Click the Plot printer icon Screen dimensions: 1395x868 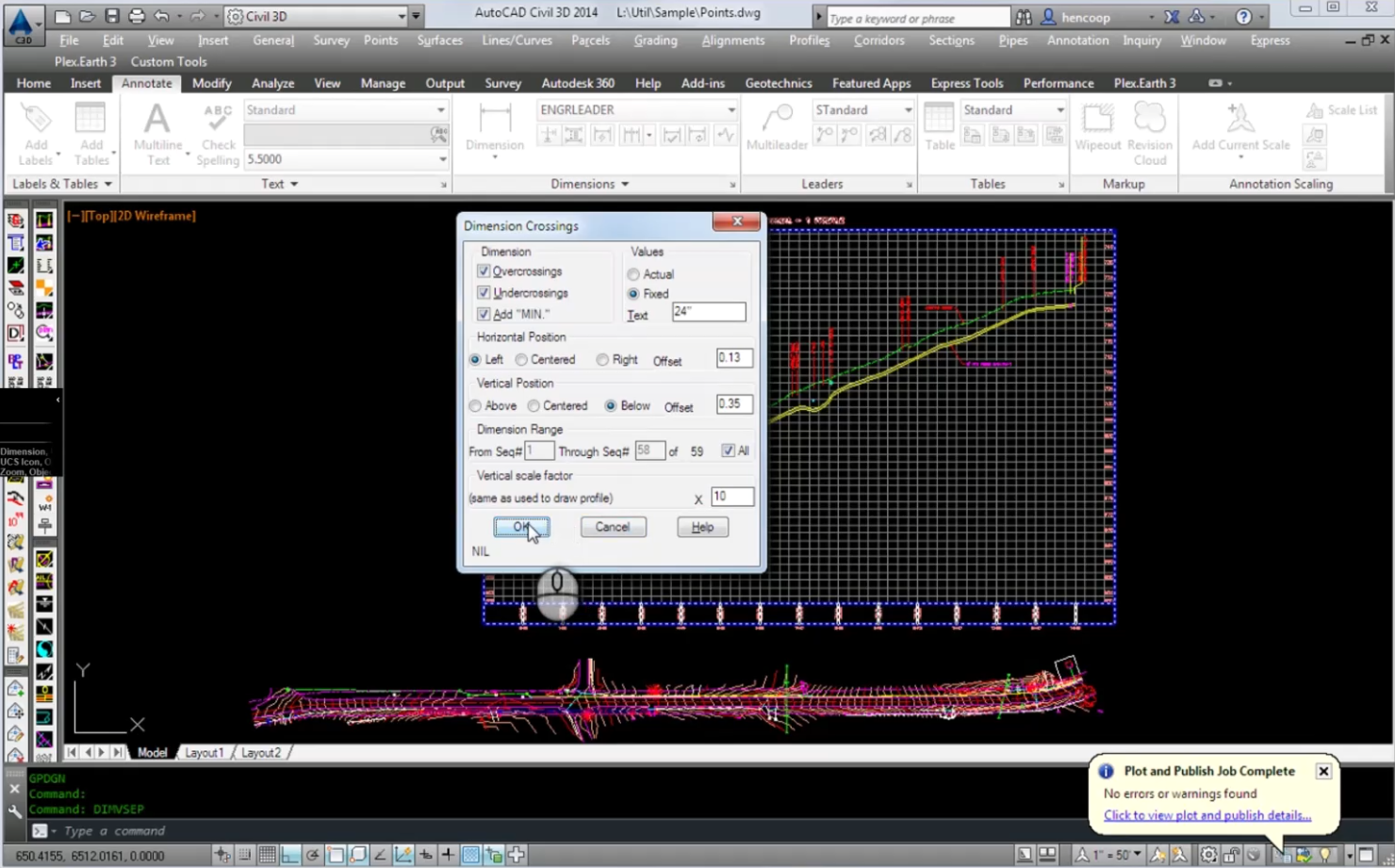tap(136, 16)
